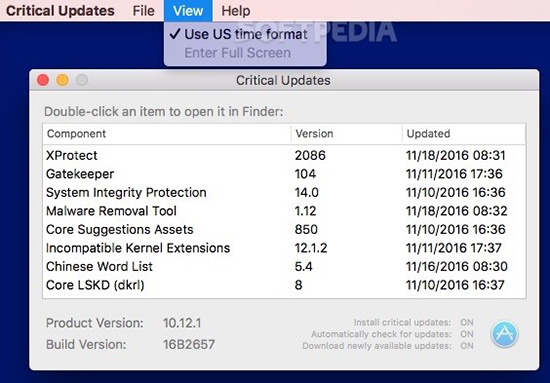Screen dimensions: 550x383
Task: Open the Critical Updates application menu
Action: (x=60, y=11)
